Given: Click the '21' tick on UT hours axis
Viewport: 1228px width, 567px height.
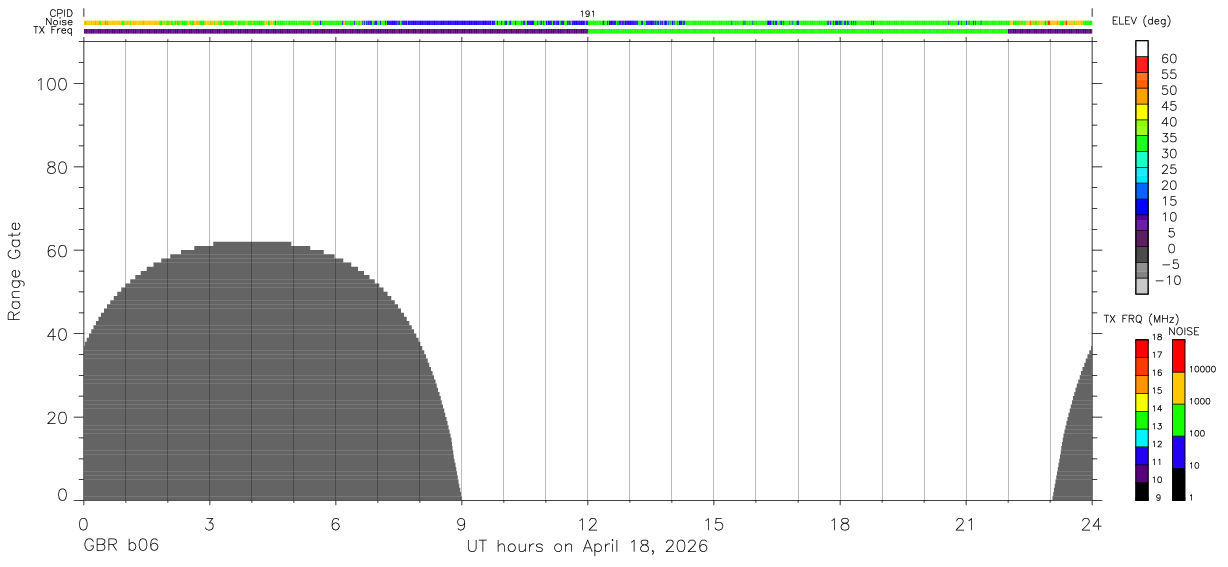Looking at the screenshot, I should 966,524.
